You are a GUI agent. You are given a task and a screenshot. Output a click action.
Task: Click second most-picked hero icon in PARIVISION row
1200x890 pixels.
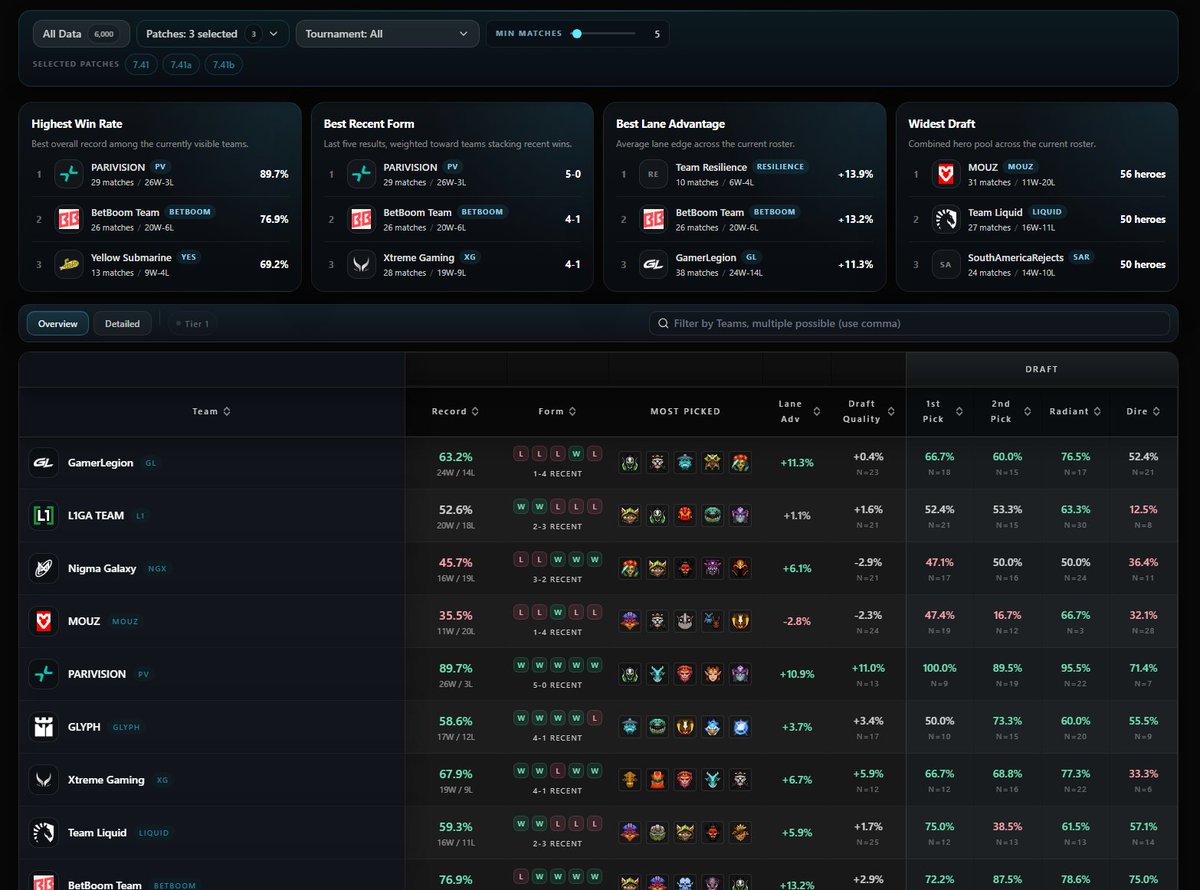click(x=657, y=674)
